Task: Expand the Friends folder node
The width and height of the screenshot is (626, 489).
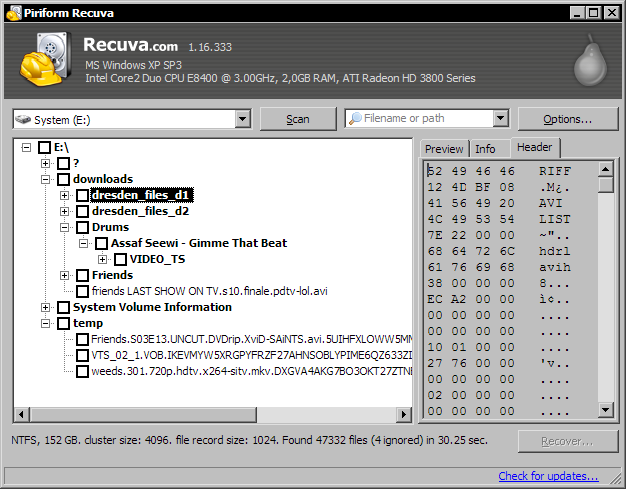Action: 64,275
